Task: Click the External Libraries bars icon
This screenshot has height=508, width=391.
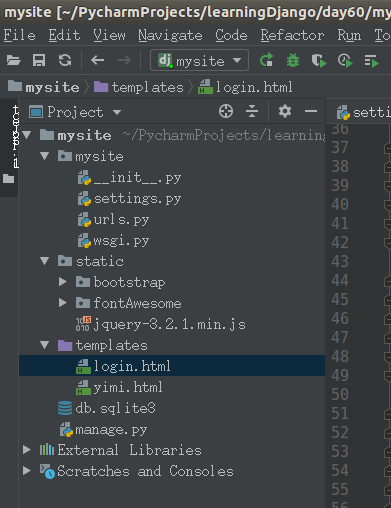Action: point(47,450)
